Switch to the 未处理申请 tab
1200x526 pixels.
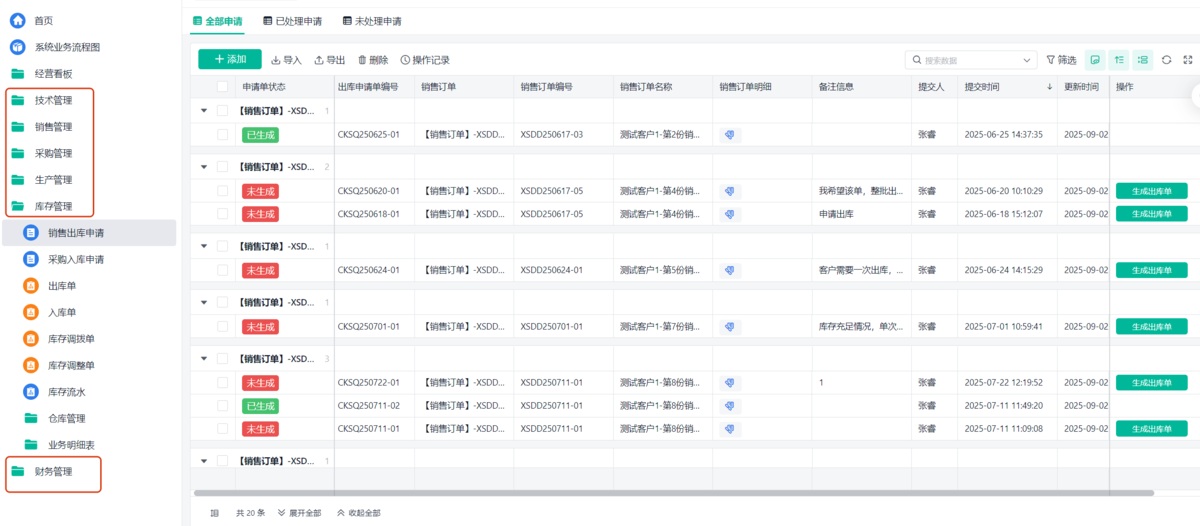pyautogui.click(x=371, y=20)
